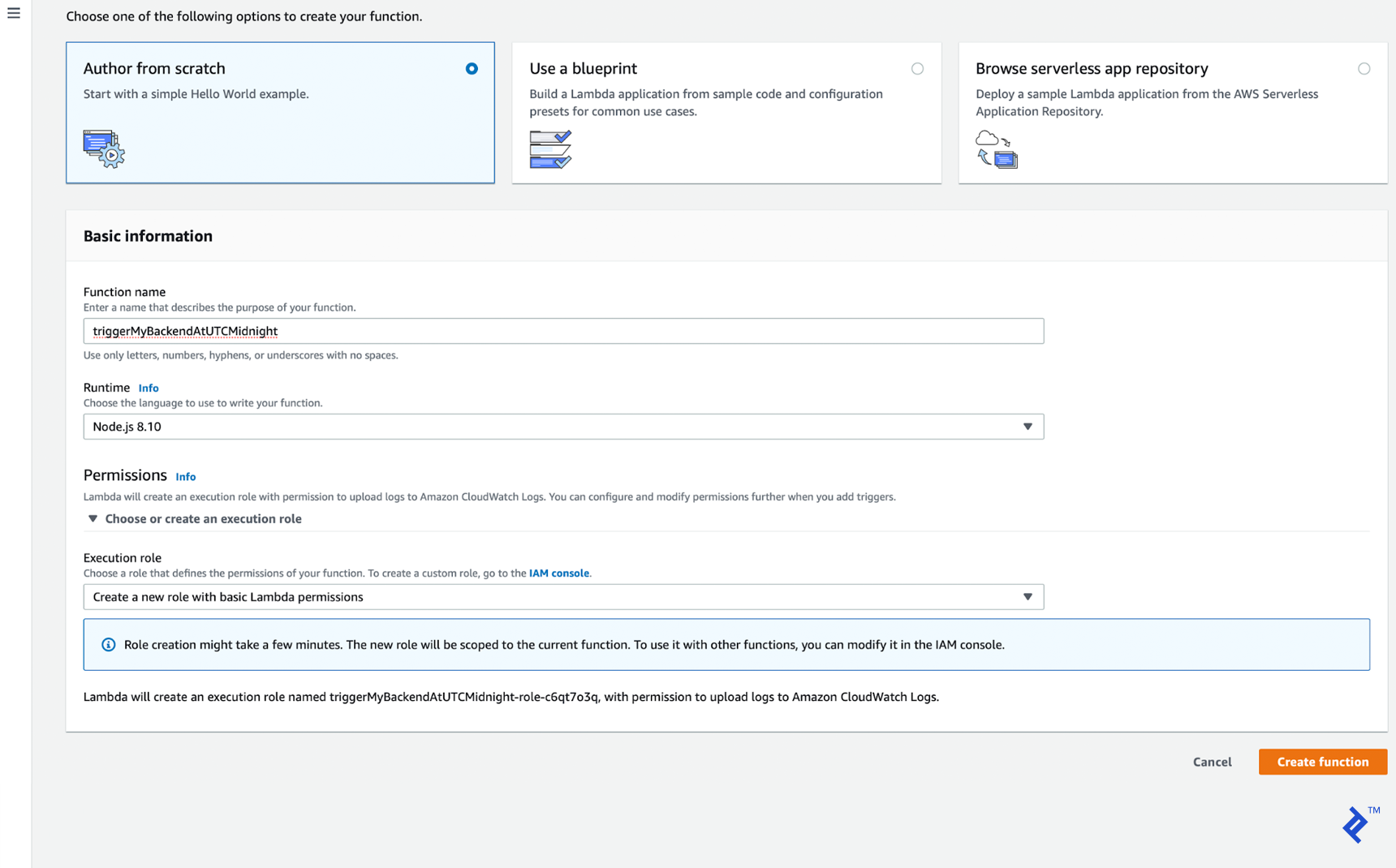Open the IAM console link
The height and width of the screenshot is (868, 1396).
(558, 573)
